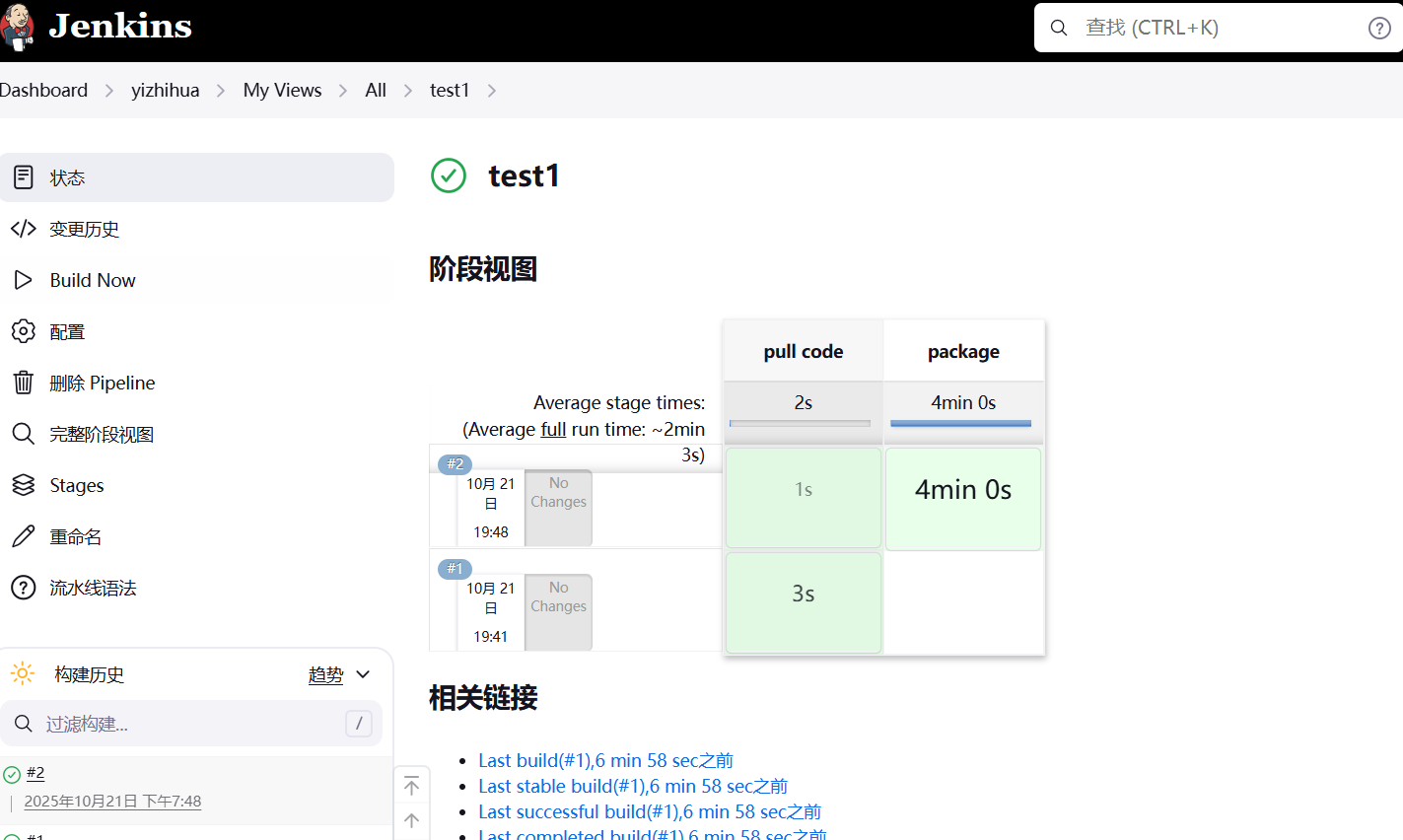Click the 配置 gear icon
Screen dimensions: 1403x840
[23, 331]
